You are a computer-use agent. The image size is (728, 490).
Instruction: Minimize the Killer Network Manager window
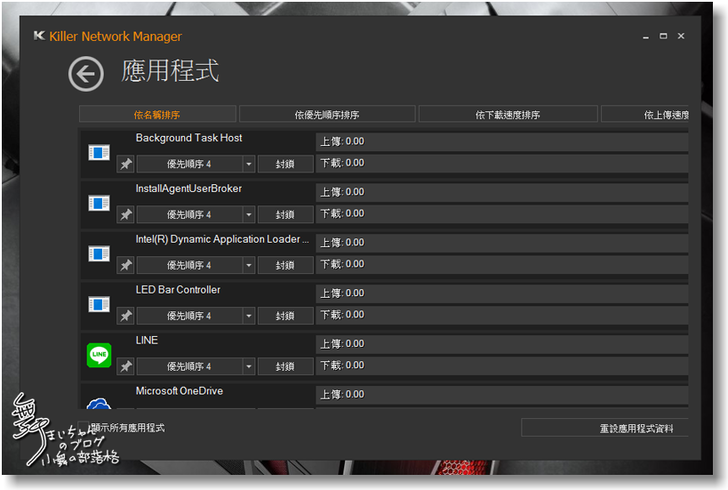click(646, 37)
